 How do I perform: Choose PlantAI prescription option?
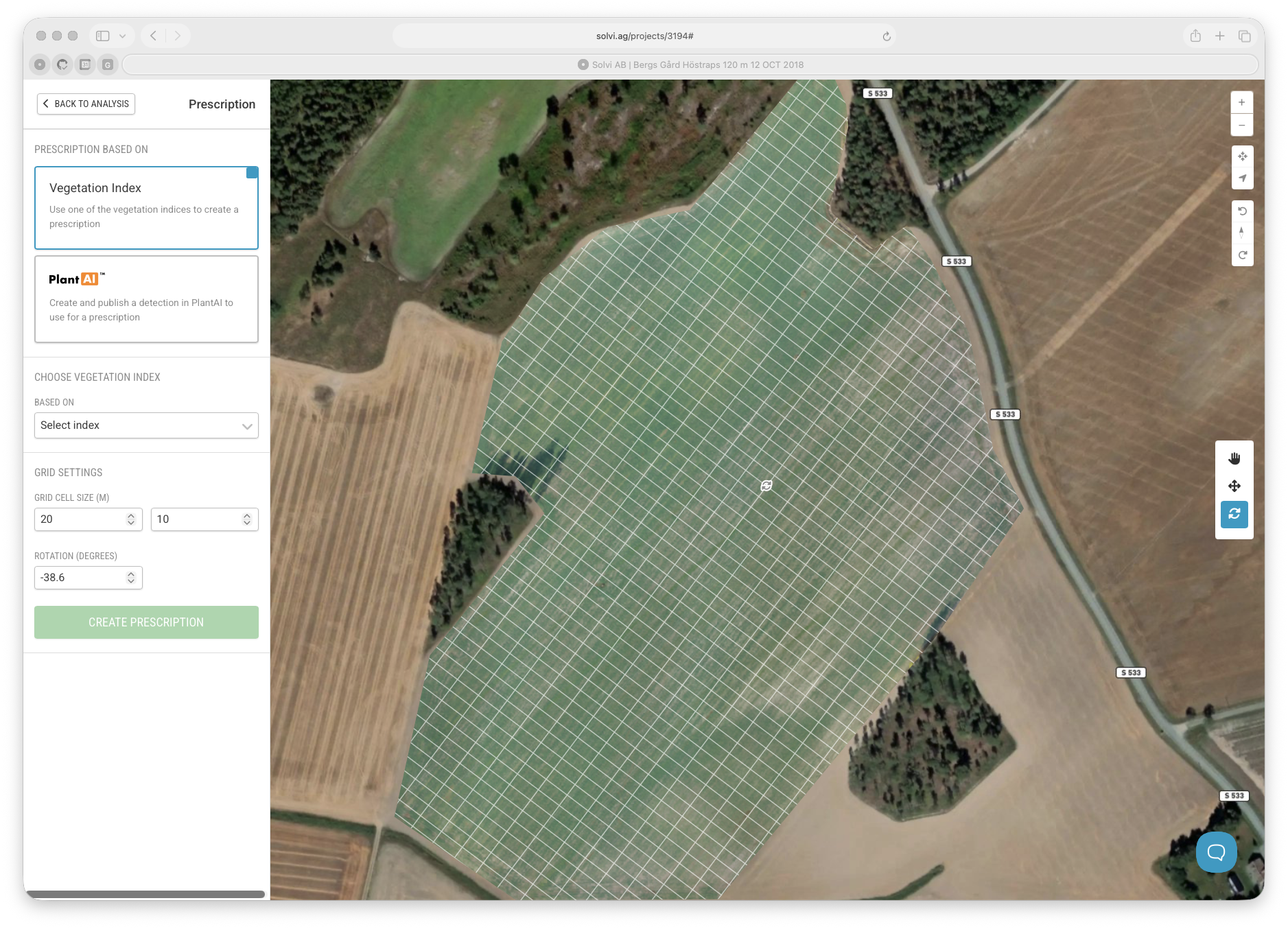[146, 299]
